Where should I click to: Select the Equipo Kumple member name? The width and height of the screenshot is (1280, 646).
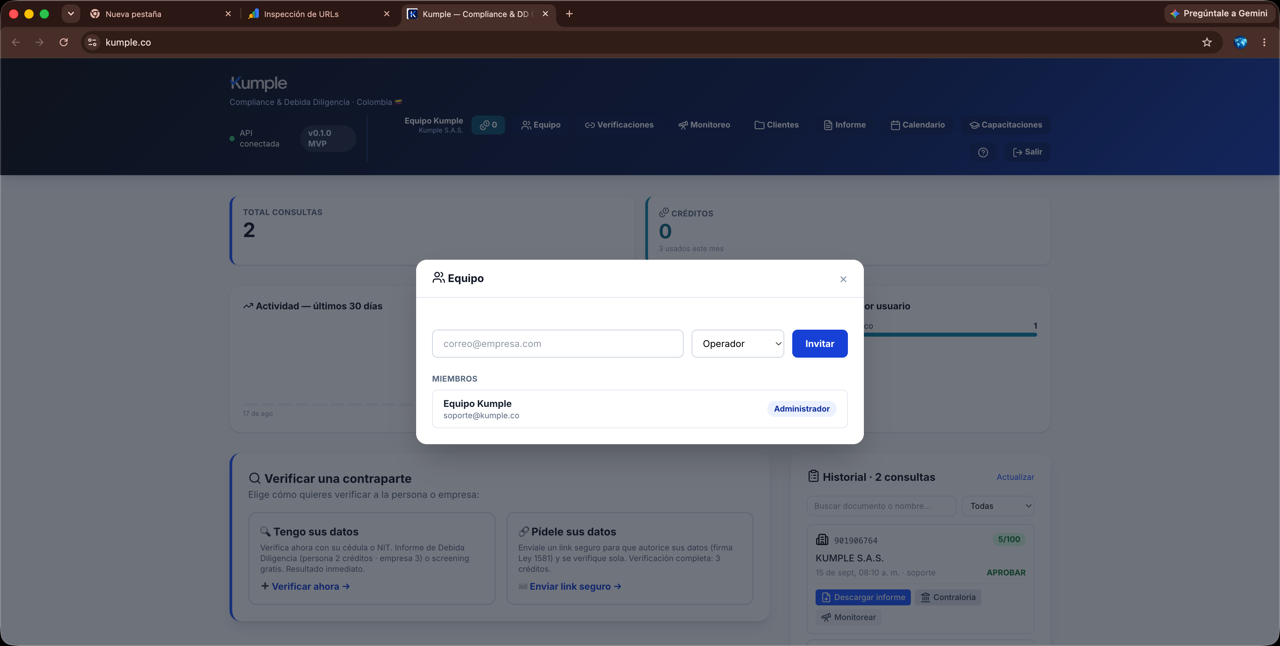pyautogui.click(x=477, y=404)
